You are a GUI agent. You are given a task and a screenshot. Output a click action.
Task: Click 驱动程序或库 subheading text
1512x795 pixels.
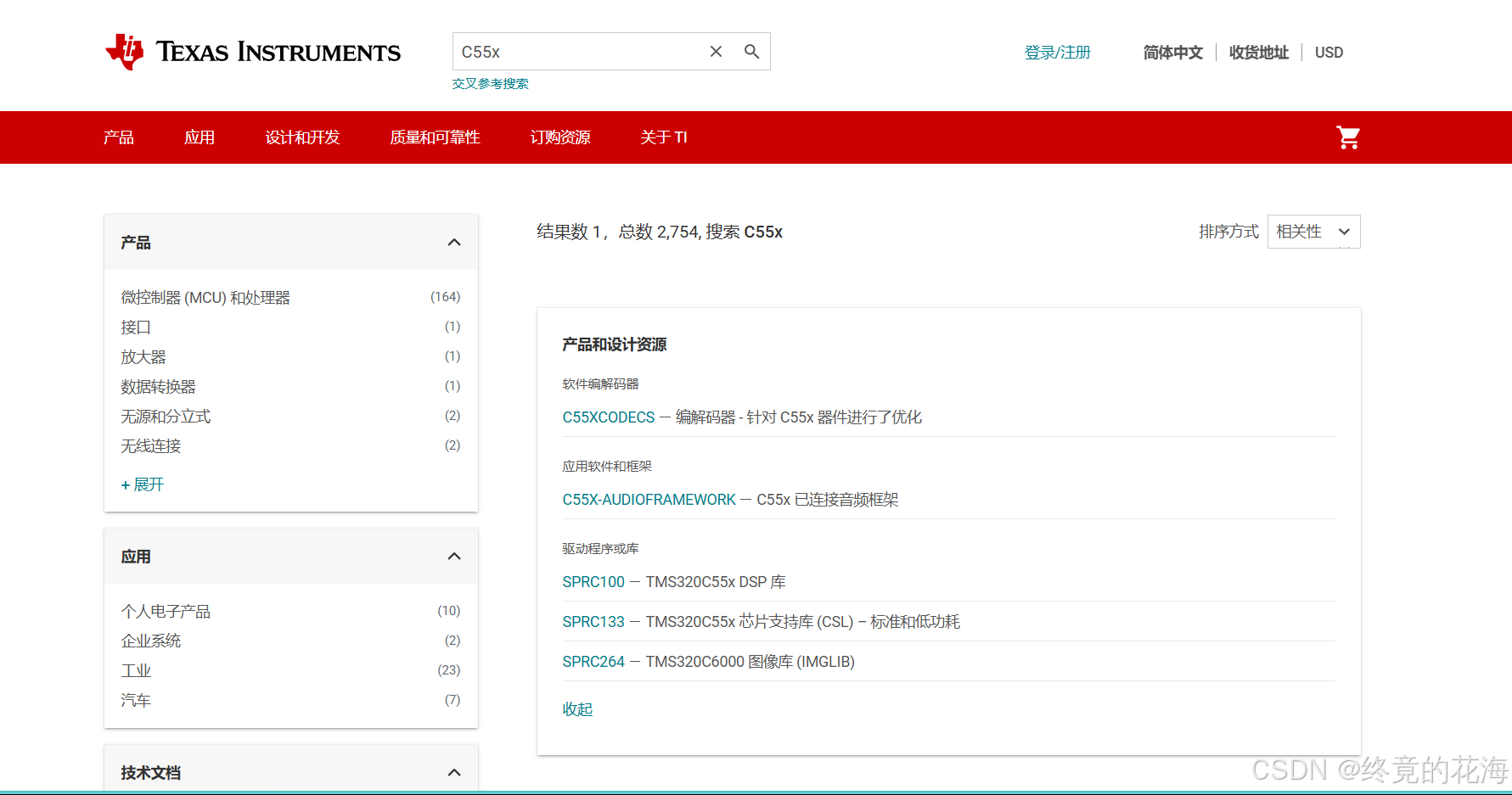coord(600,549)
